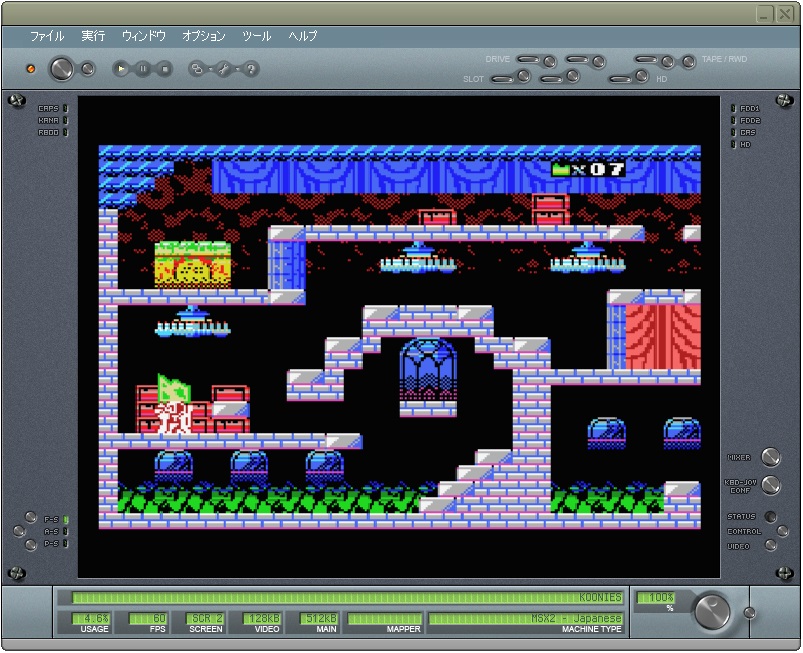Viewport: 803px width, 653px height.
Task: Click the first DRIVE eject knob
Action: pyautogui.click(x=550, y=62)
